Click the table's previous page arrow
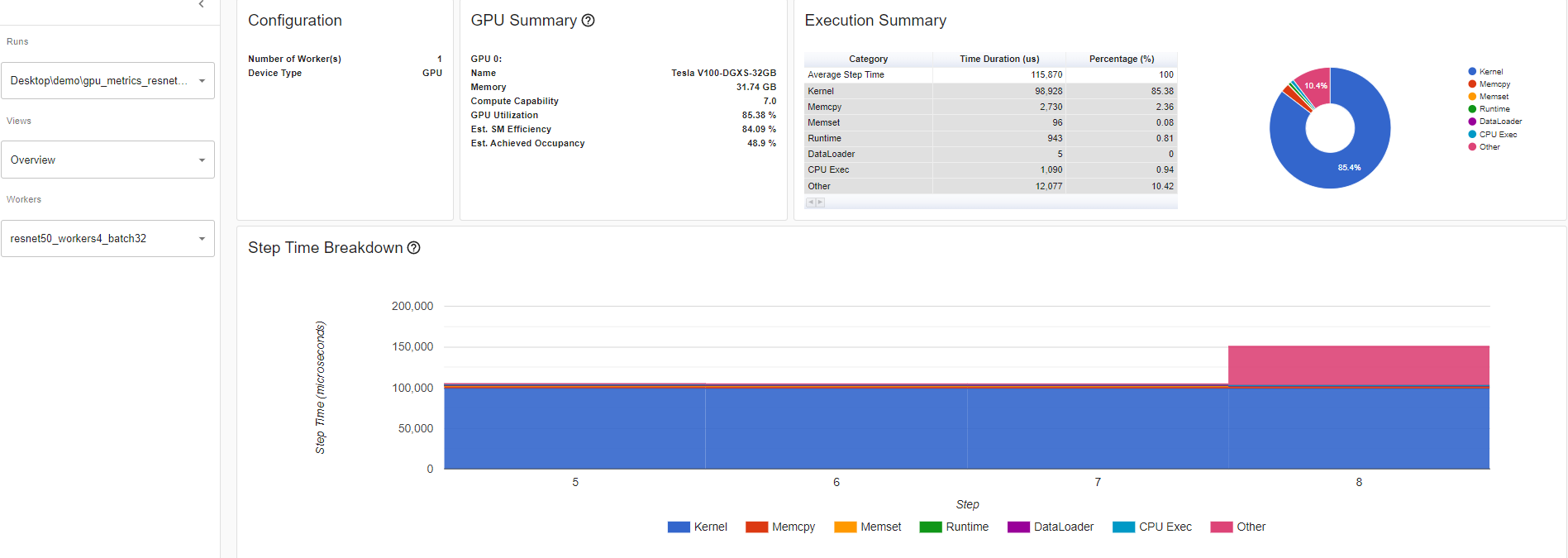 (x=811, y=203)
